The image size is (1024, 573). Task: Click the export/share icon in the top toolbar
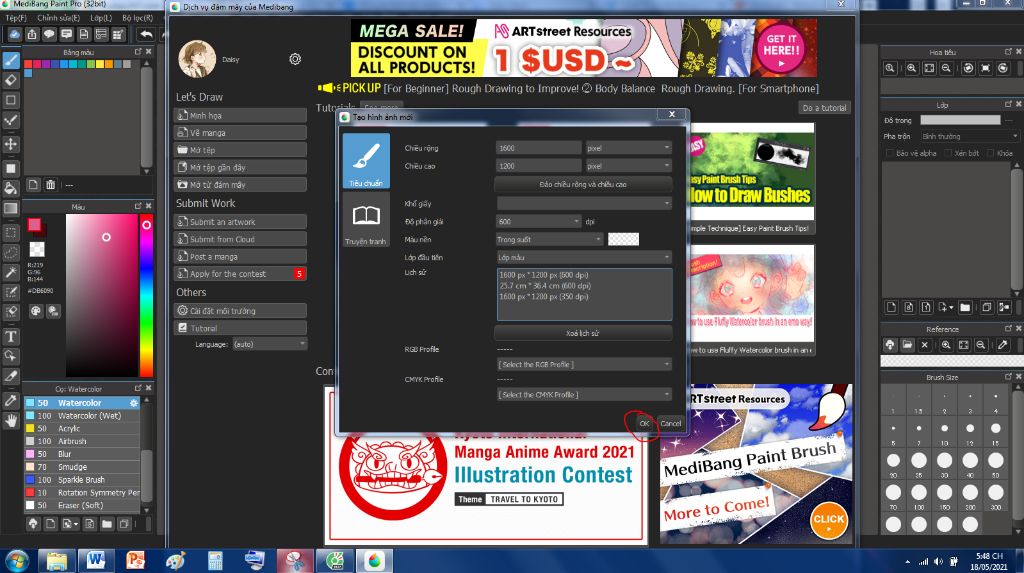[32, 34]
